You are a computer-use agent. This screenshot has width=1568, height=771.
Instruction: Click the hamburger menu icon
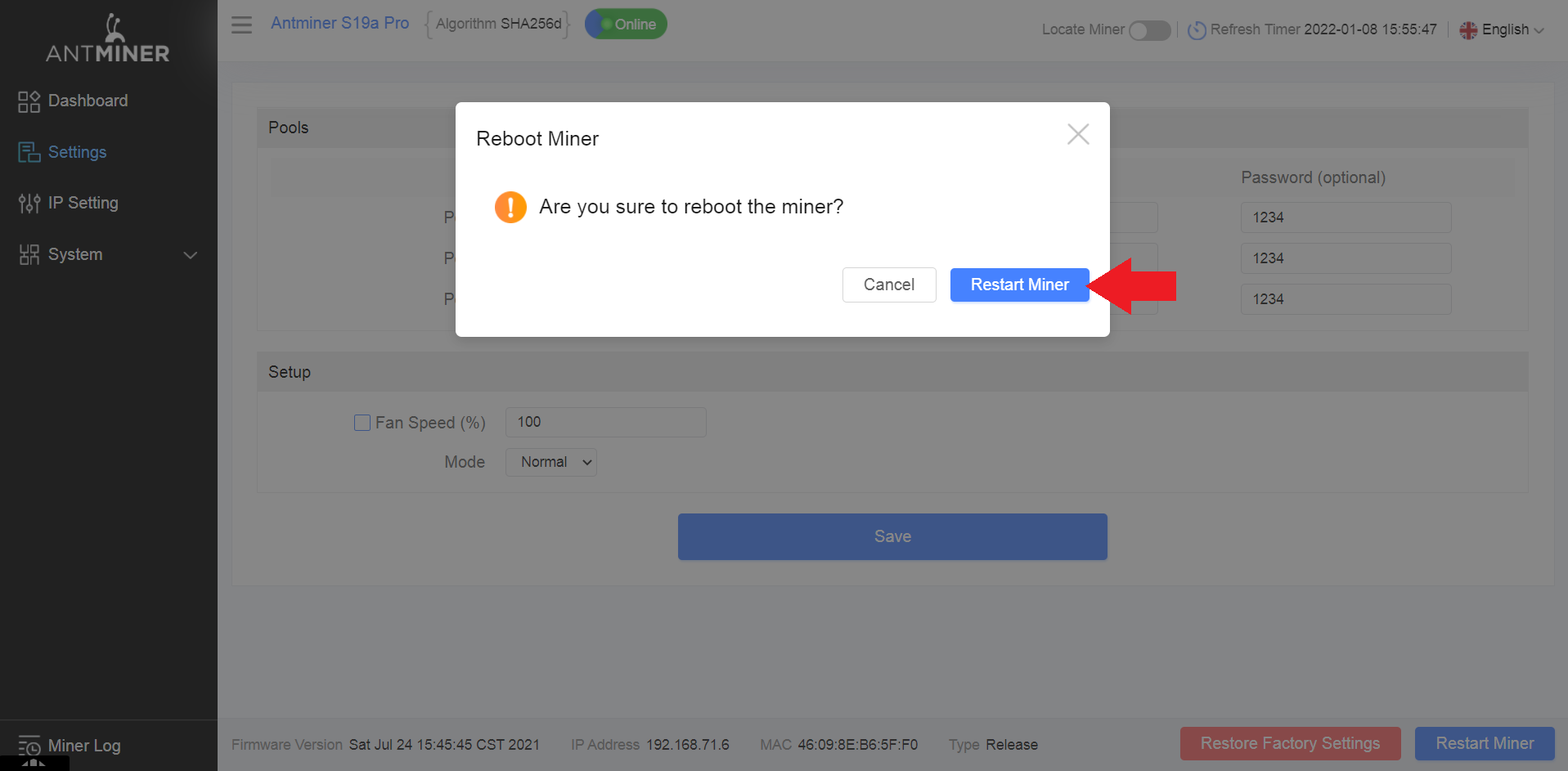pos(241,25)
